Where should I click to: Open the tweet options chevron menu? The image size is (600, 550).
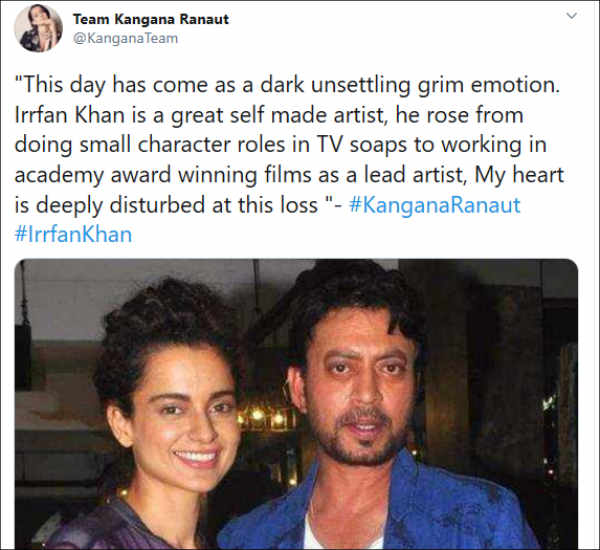coord(571,16)
